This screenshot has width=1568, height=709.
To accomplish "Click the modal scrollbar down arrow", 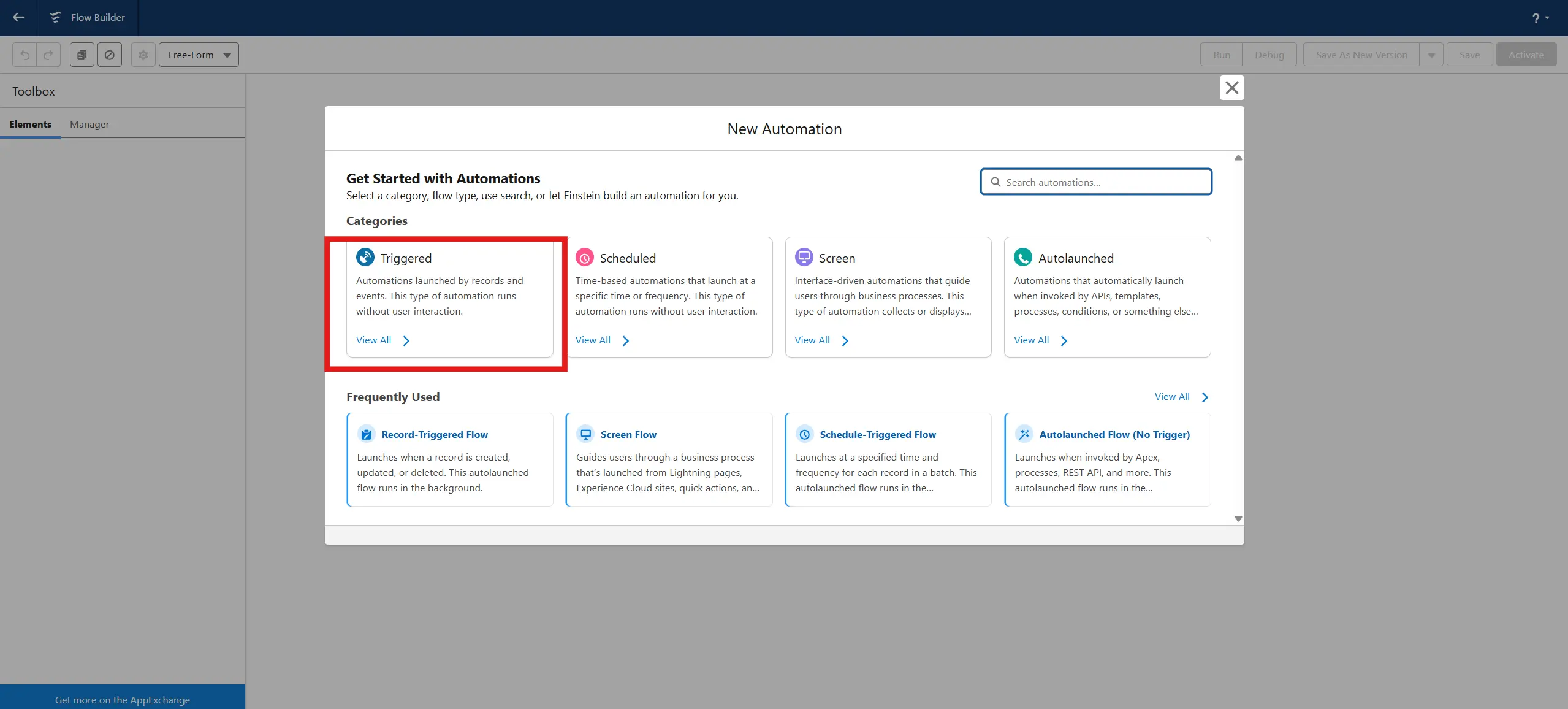I will [1238, 519].
